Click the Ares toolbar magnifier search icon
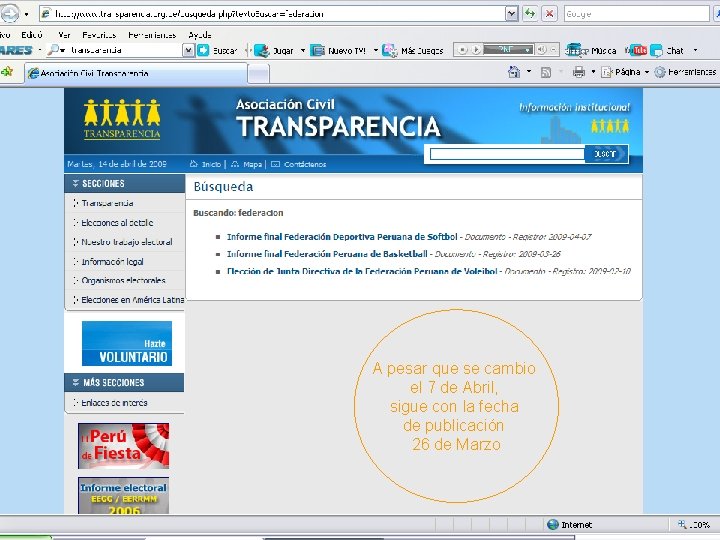This screenshot has width=720, height=540. point(54,50)
